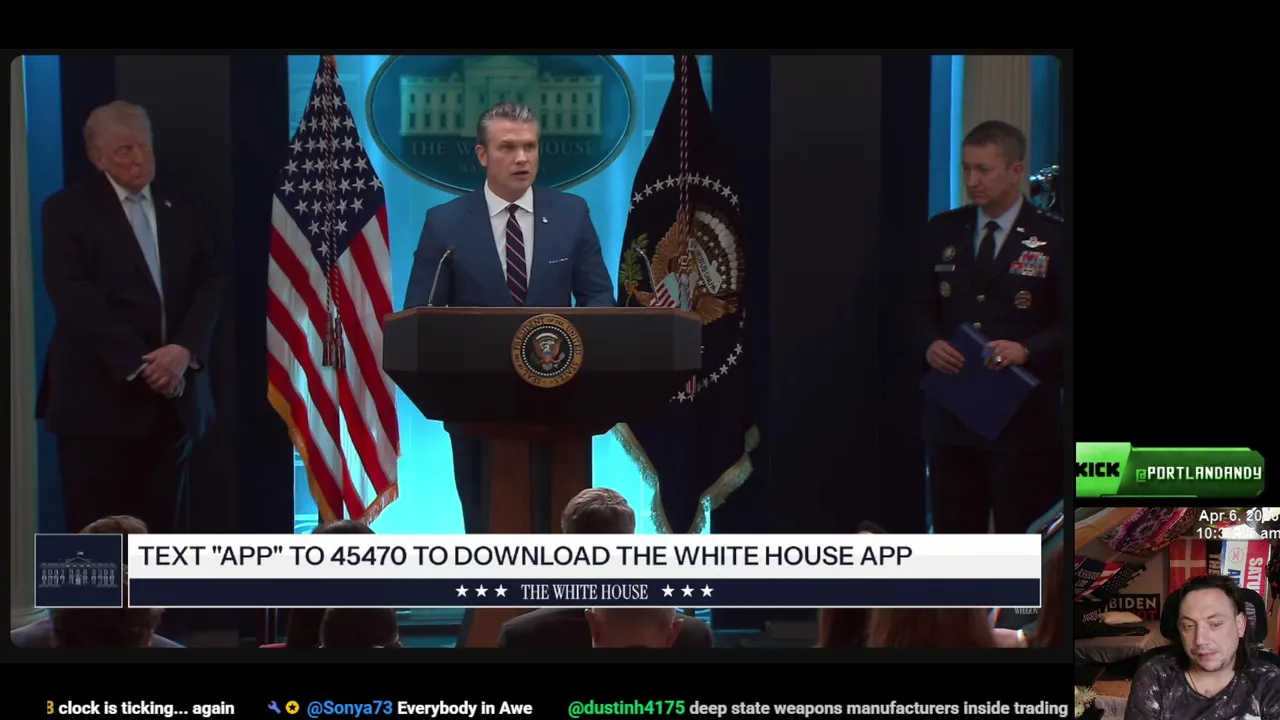Viewport: 1280px width, 720px height.
Task: Open the streamer webcam feed
Action: (1177, 613)
